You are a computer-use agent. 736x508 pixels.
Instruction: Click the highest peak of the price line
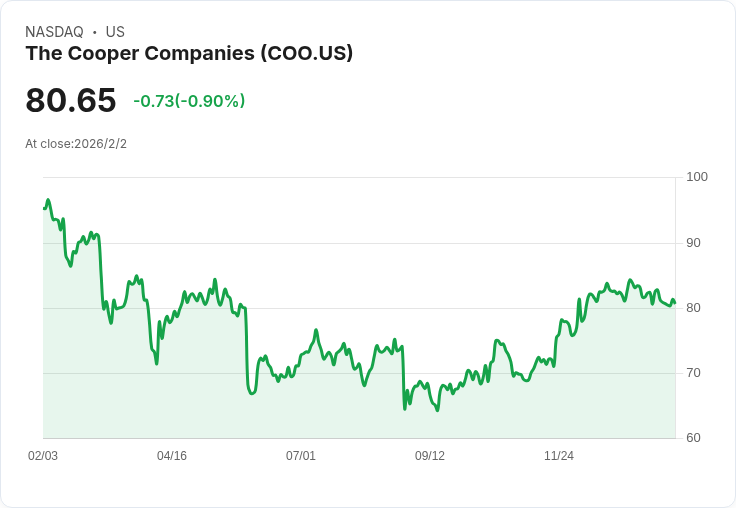(47, 200)
